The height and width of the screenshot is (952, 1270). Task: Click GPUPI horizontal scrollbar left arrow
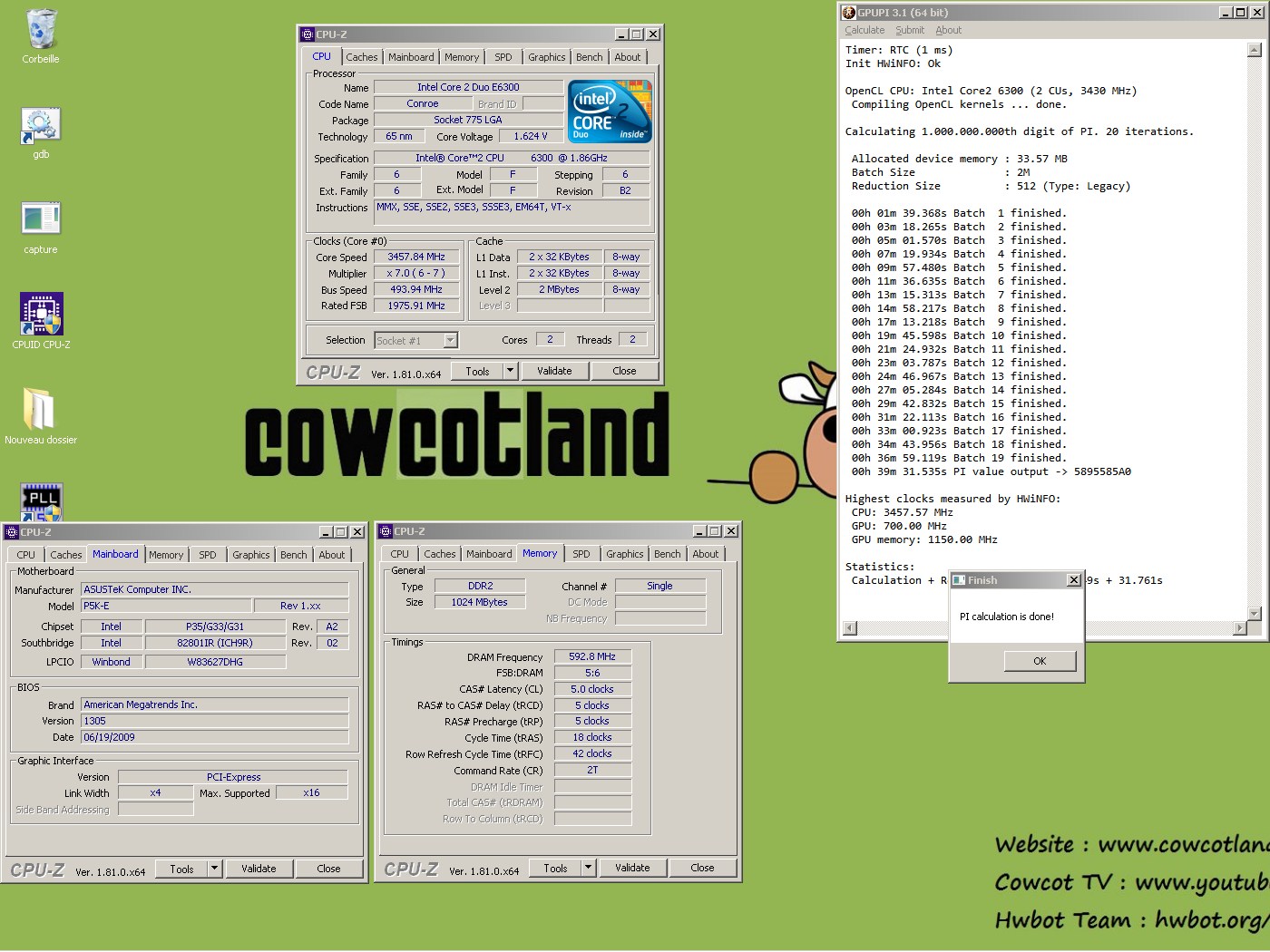[850, 628]
